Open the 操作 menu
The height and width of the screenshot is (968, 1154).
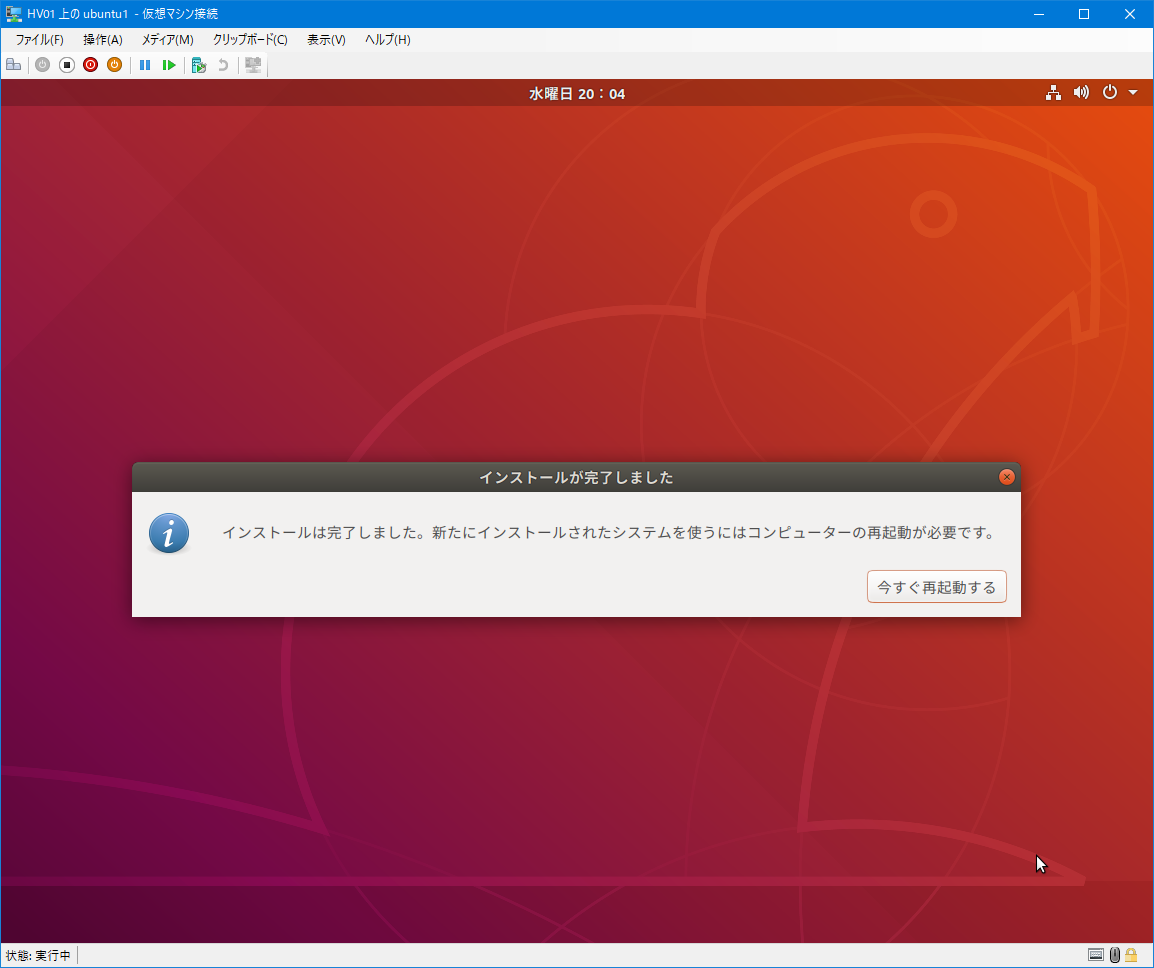coord(102,40)
